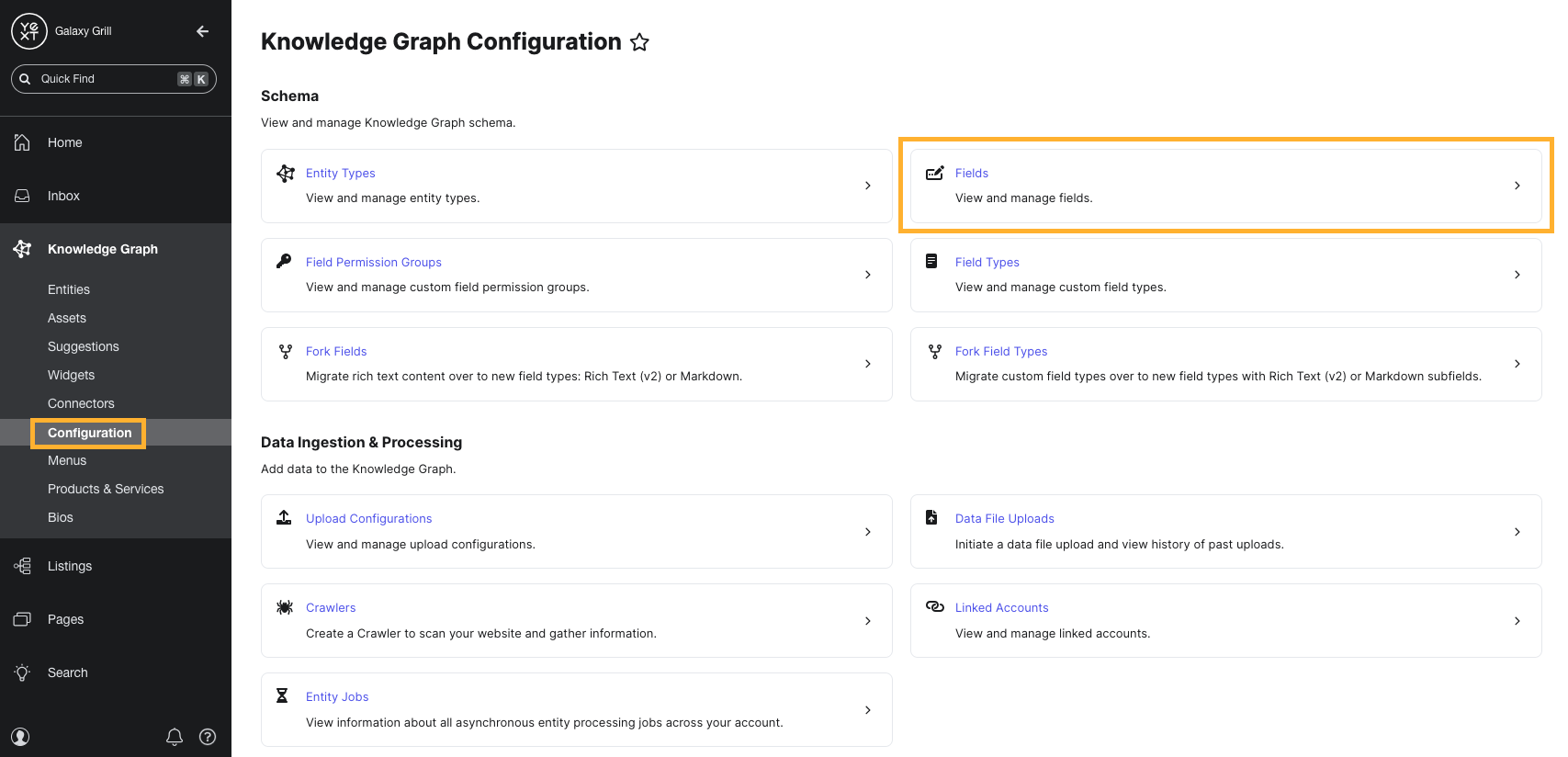
Task: Click the Fields edit icon
Action: 935,173
